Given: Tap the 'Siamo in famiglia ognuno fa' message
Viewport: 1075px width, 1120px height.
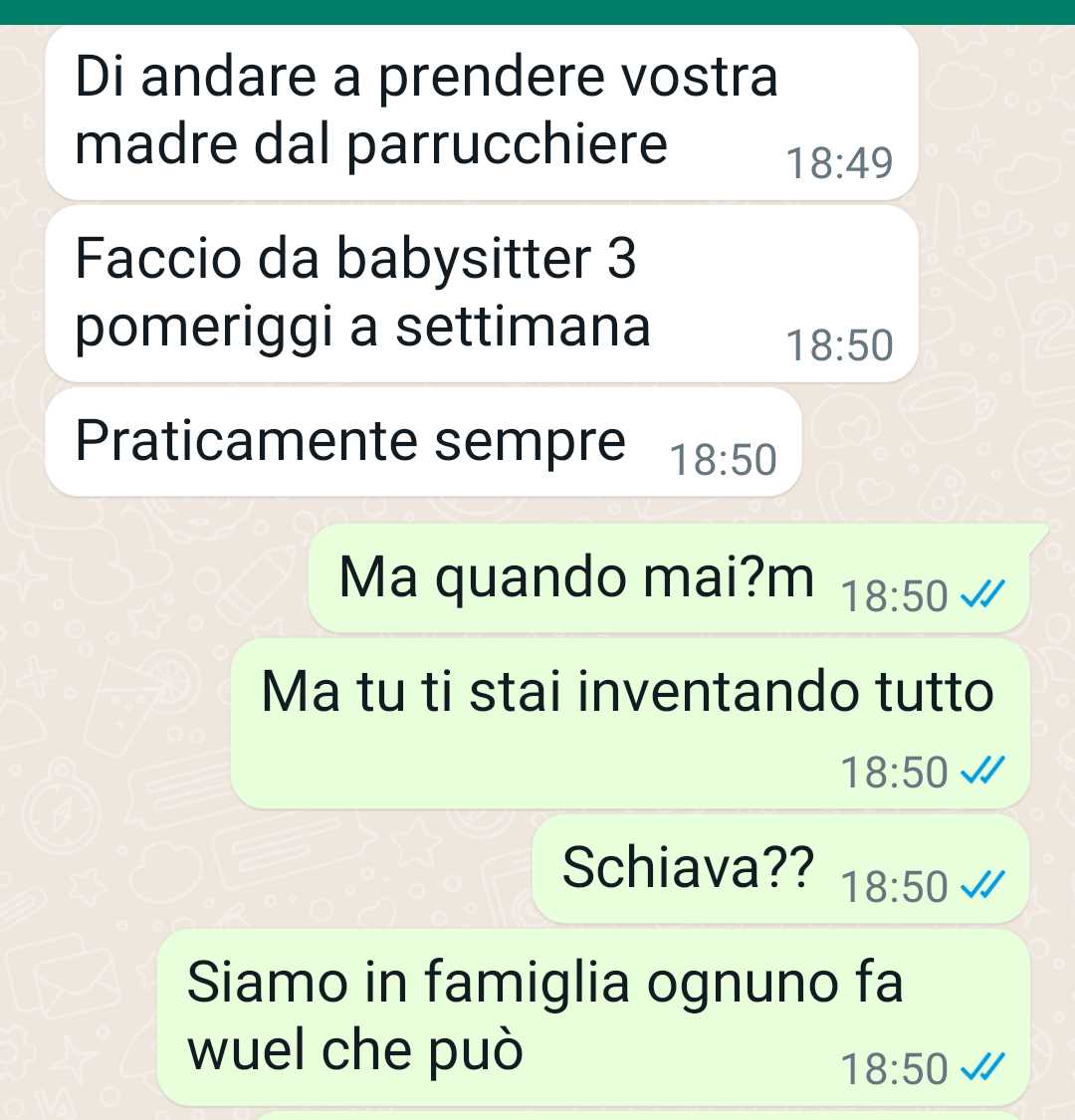Looking at the screenshot, I should (593, 1017).
